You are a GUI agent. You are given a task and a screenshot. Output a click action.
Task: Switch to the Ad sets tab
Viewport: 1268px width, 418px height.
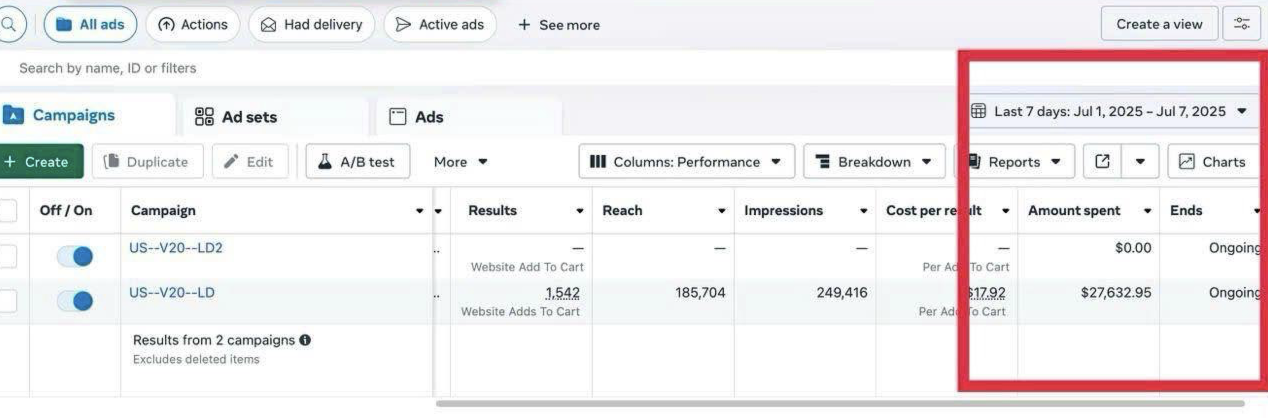click(236, 117)
